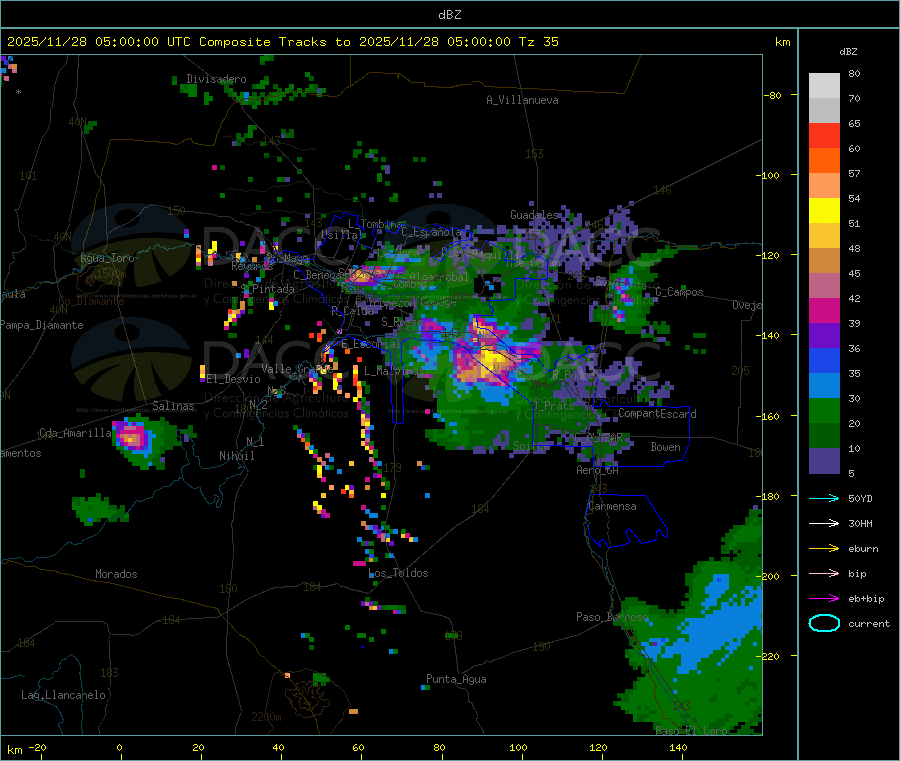Click the eb+bip magenta arrow legend icon
This screenshot has width=900, height=761.
coord(824,599)
